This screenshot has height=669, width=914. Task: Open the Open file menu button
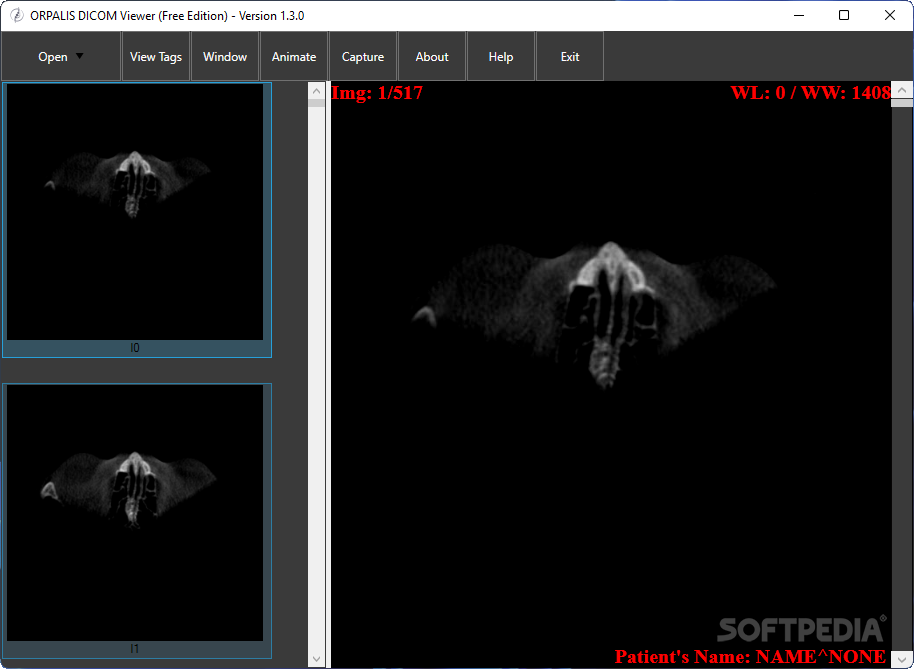[x=61, y=57]
